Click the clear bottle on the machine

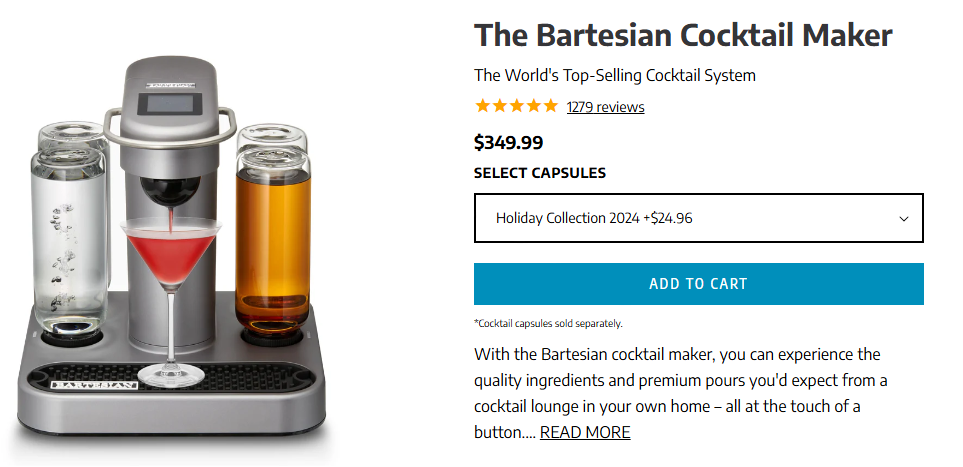[x=72, y=235]
